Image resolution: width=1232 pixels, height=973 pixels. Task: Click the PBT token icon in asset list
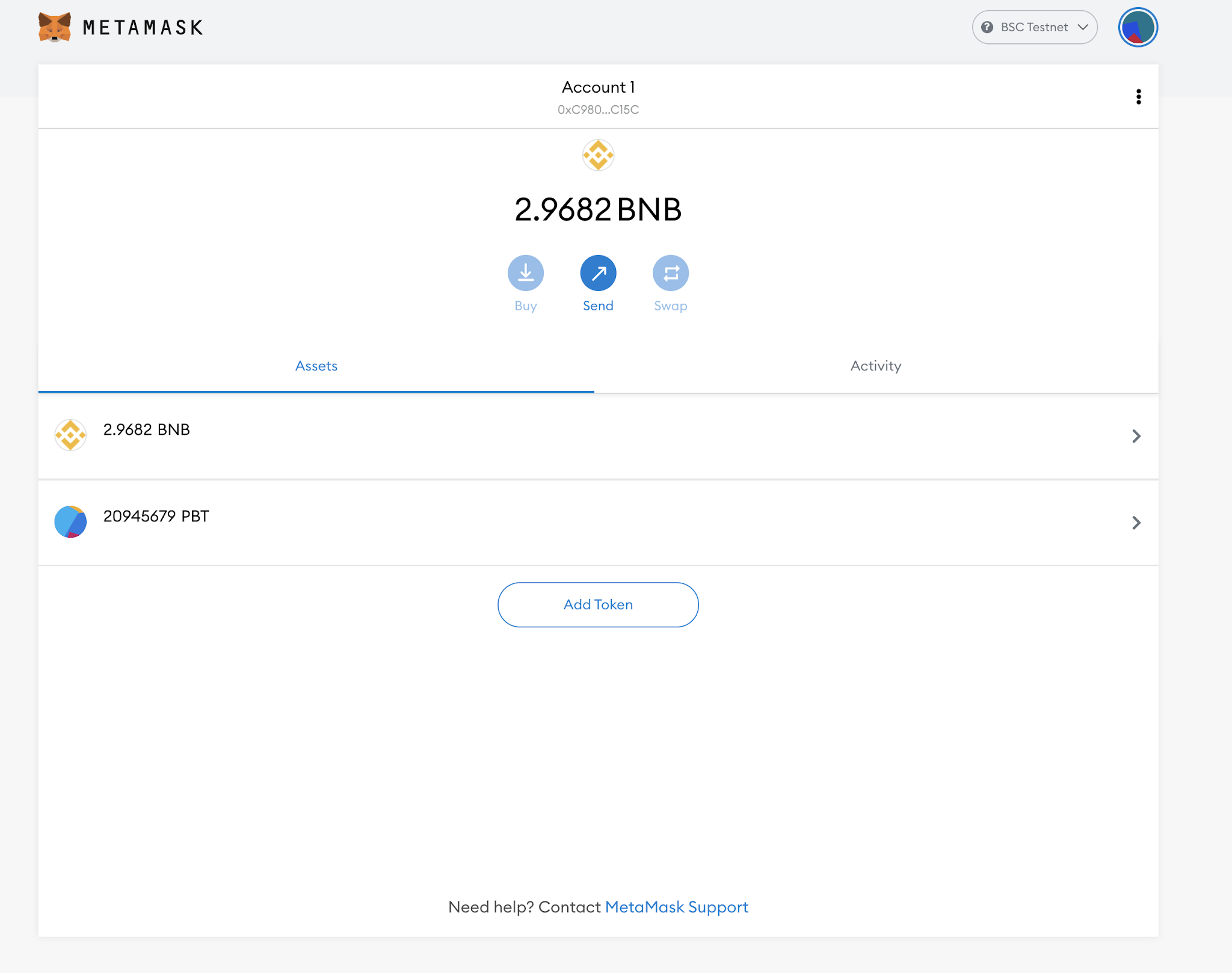(70, 521)
